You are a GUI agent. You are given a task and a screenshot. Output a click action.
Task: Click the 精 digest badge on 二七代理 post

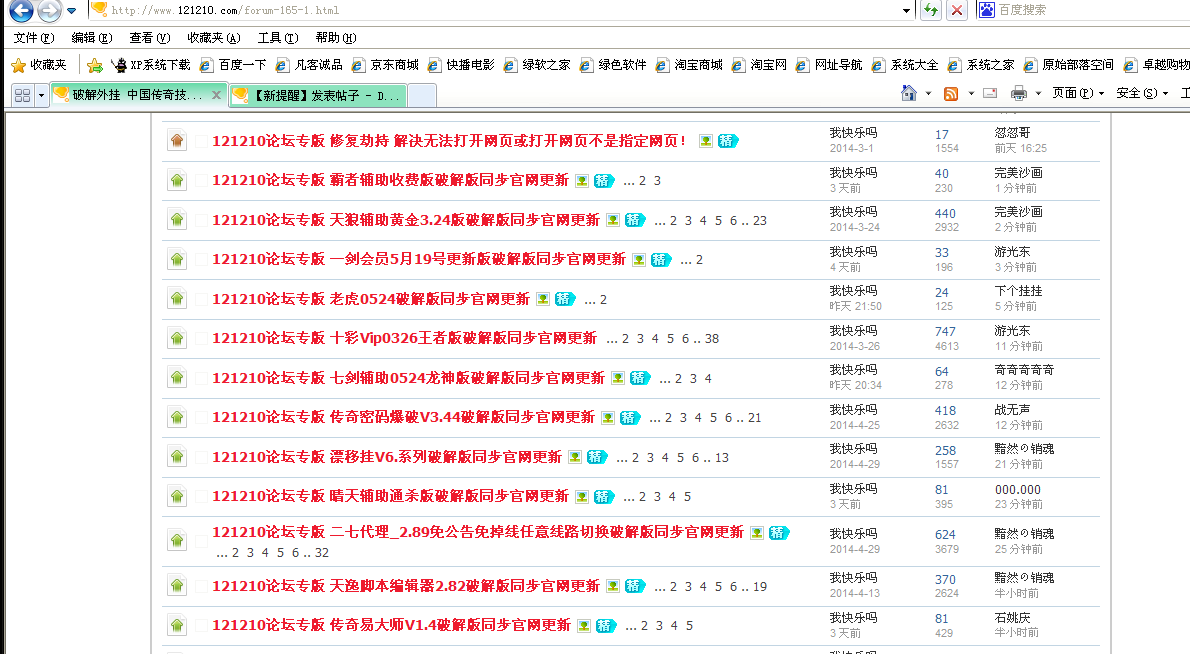point(779,533)
